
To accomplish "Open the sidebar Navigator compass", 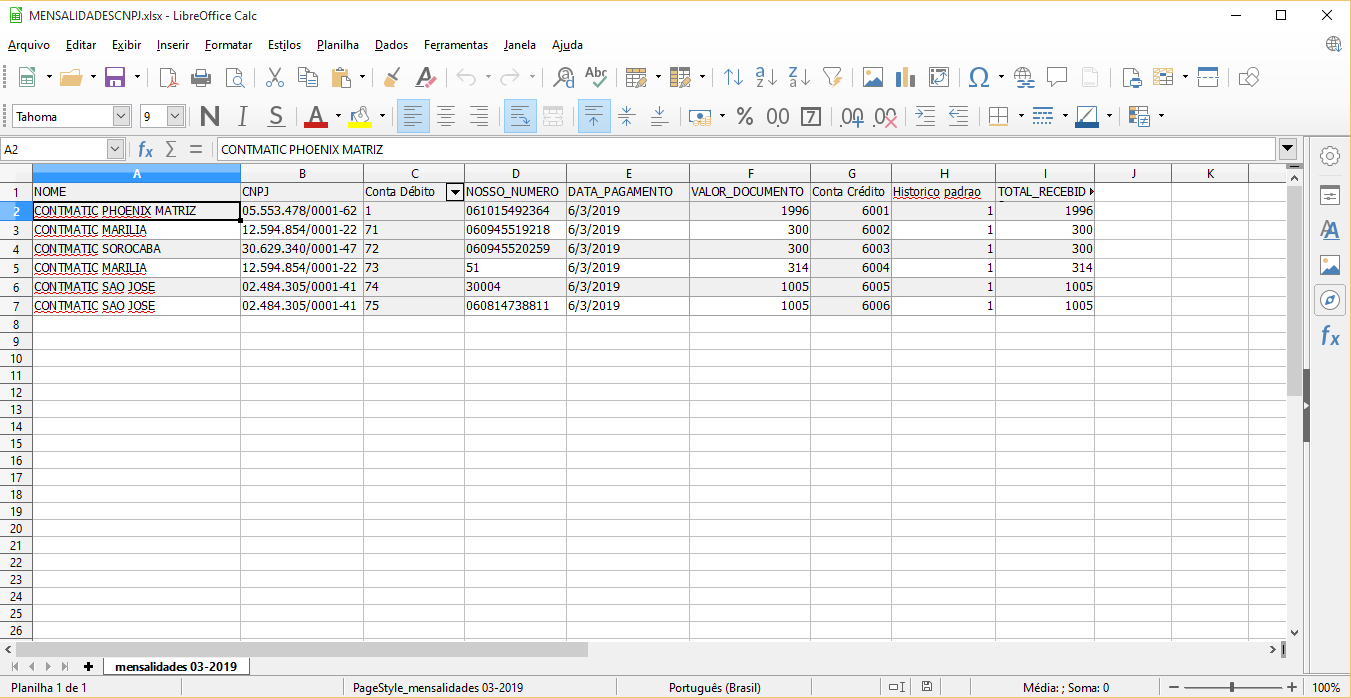I will point(1329,299).
